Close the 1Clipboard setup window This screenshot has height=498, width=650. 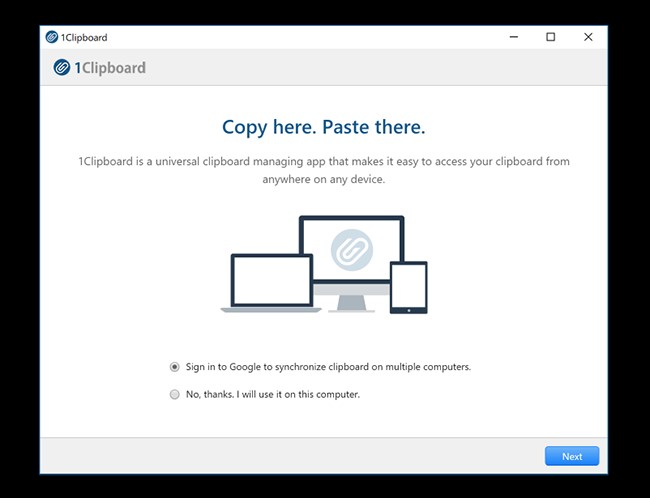588,37
